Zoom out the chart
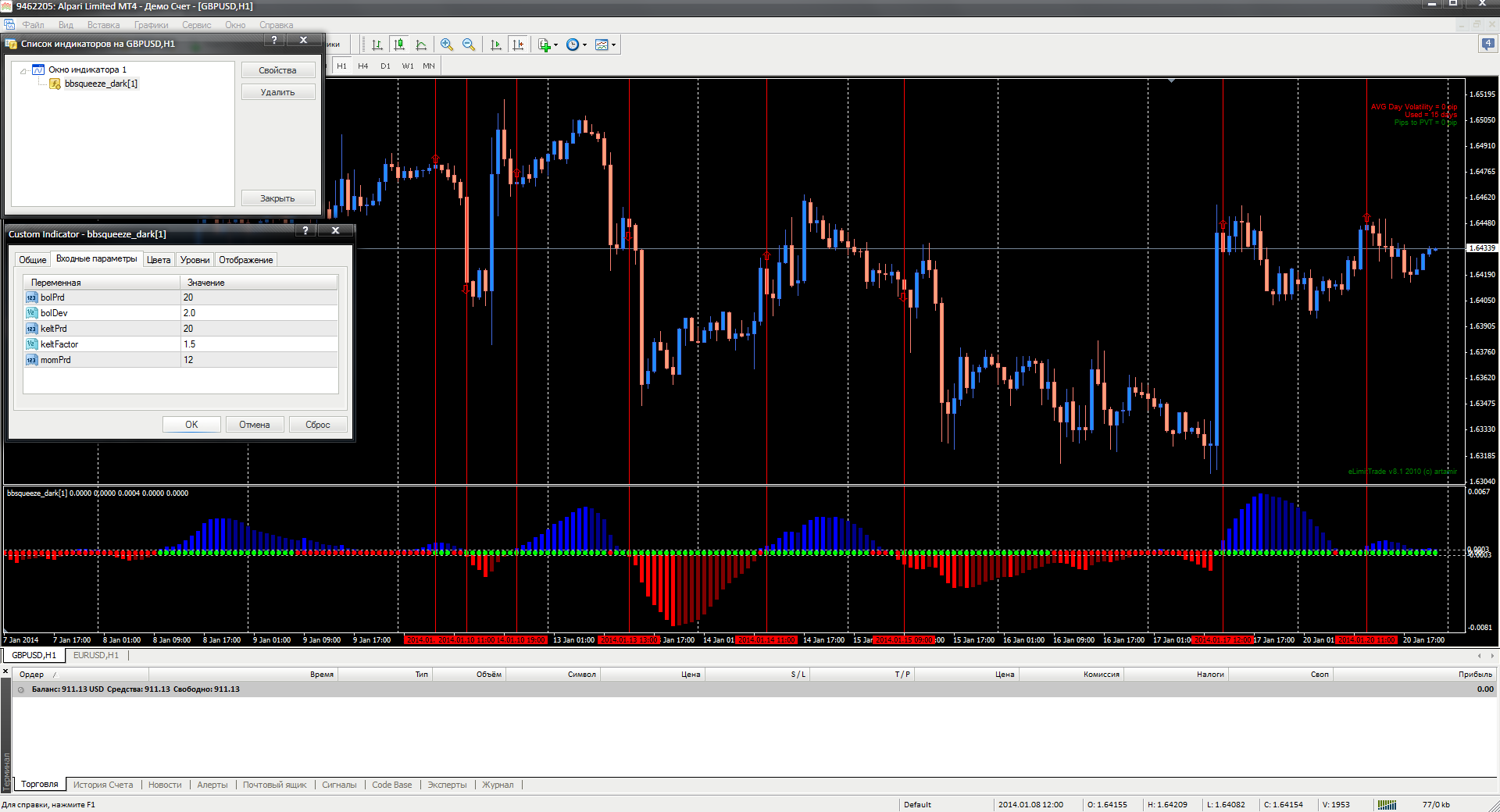Viewport: 1500px width, 812px height. [469, 45]
